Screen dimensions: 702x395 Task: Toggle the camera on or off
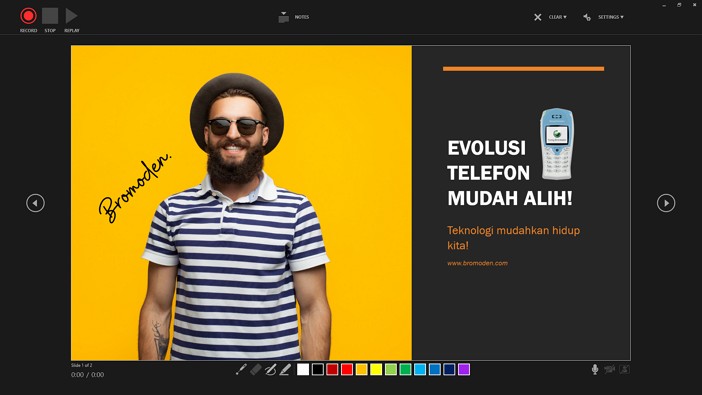click(x=610, y=369)
